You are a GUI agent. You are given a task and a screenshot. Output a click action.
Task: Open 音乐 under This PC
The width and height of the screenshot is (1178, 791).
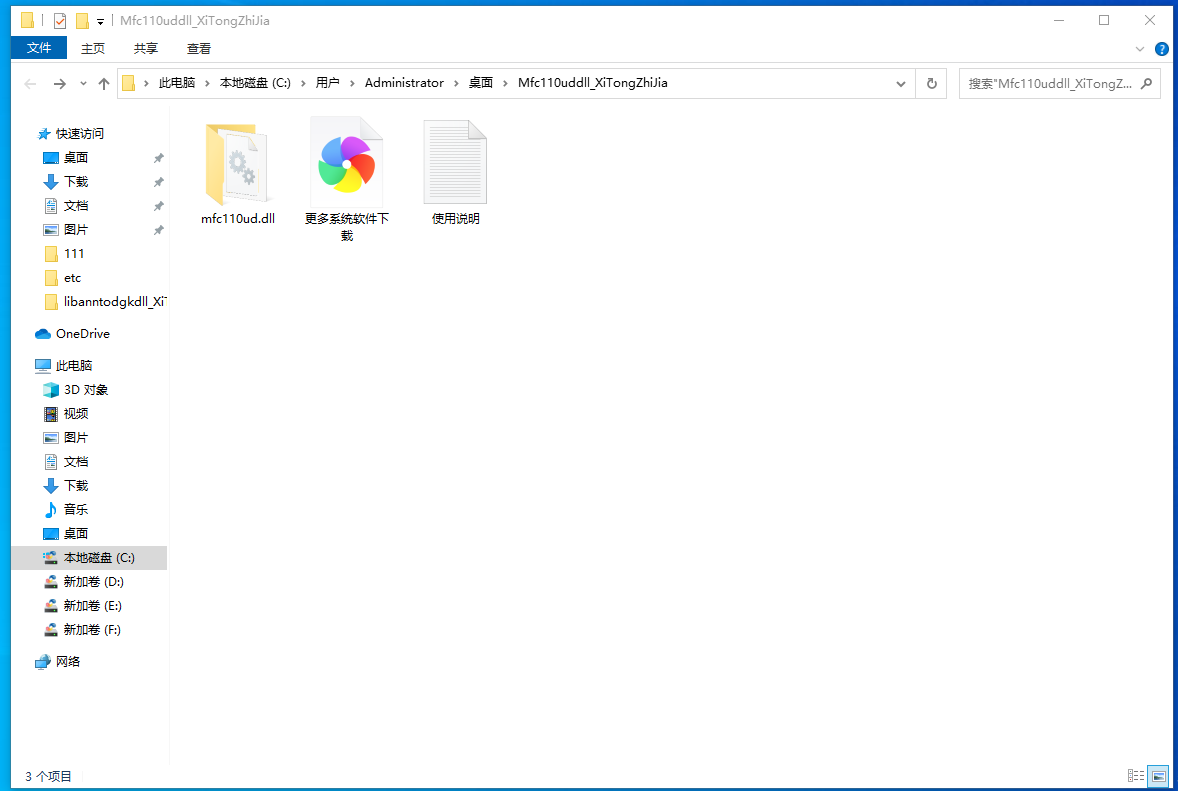point(76,510)
